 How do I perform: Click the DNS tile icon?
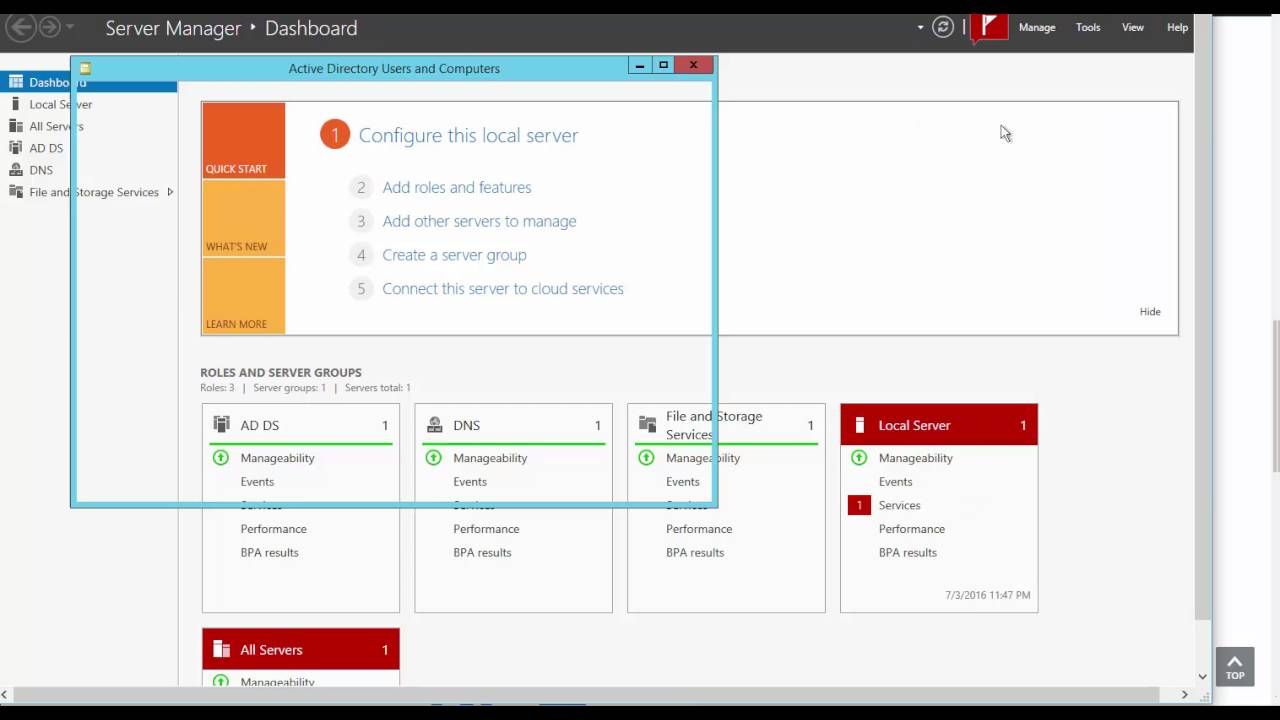tap(434, 425)
